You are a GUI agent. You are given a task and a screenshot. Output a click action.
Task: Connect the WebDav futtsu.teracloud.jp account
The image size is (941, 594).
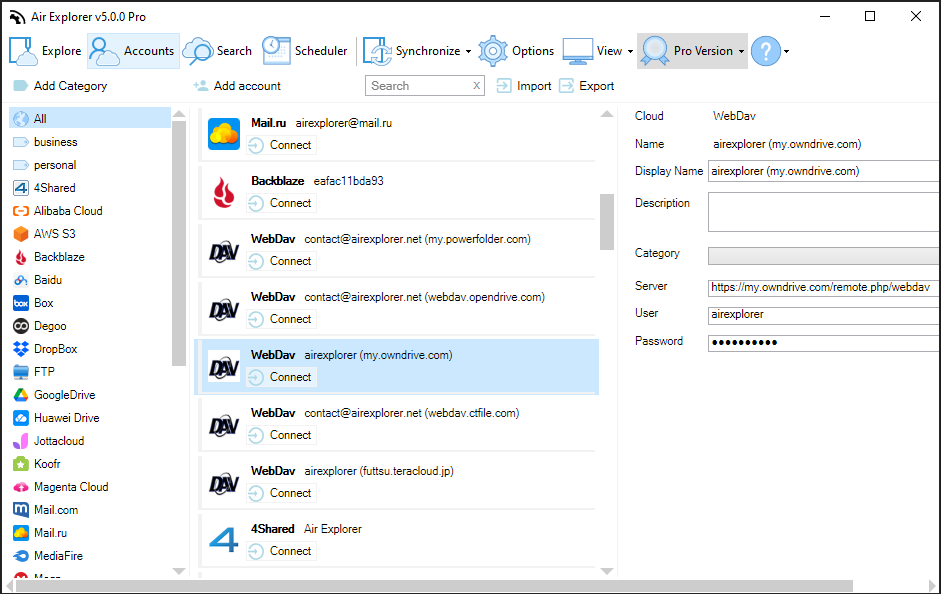click(281, 493)
